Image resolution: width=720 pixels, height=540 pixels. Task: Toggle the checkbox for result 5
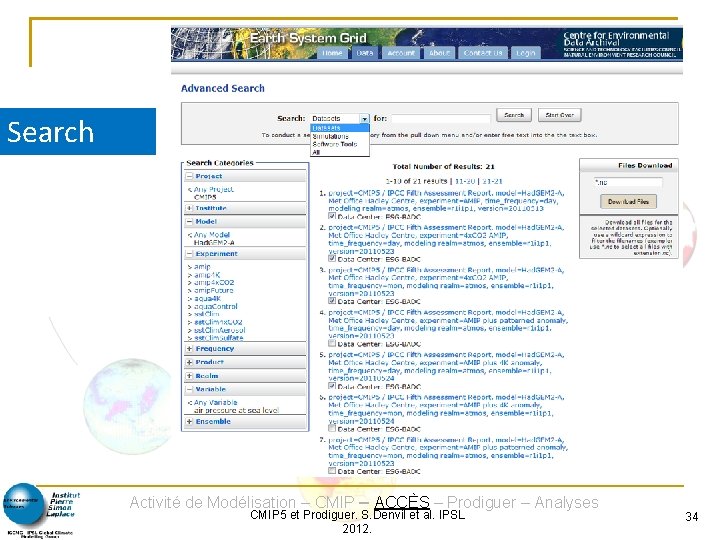pyautogui.click(x=332, y=386)
